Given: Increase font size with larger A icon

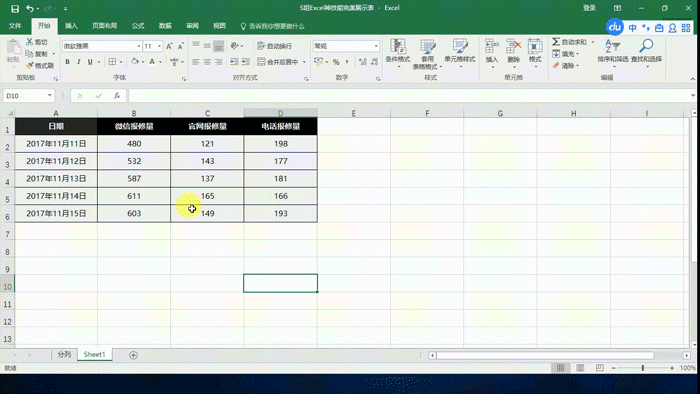Looking at the screenshot, I should (169, 46).
